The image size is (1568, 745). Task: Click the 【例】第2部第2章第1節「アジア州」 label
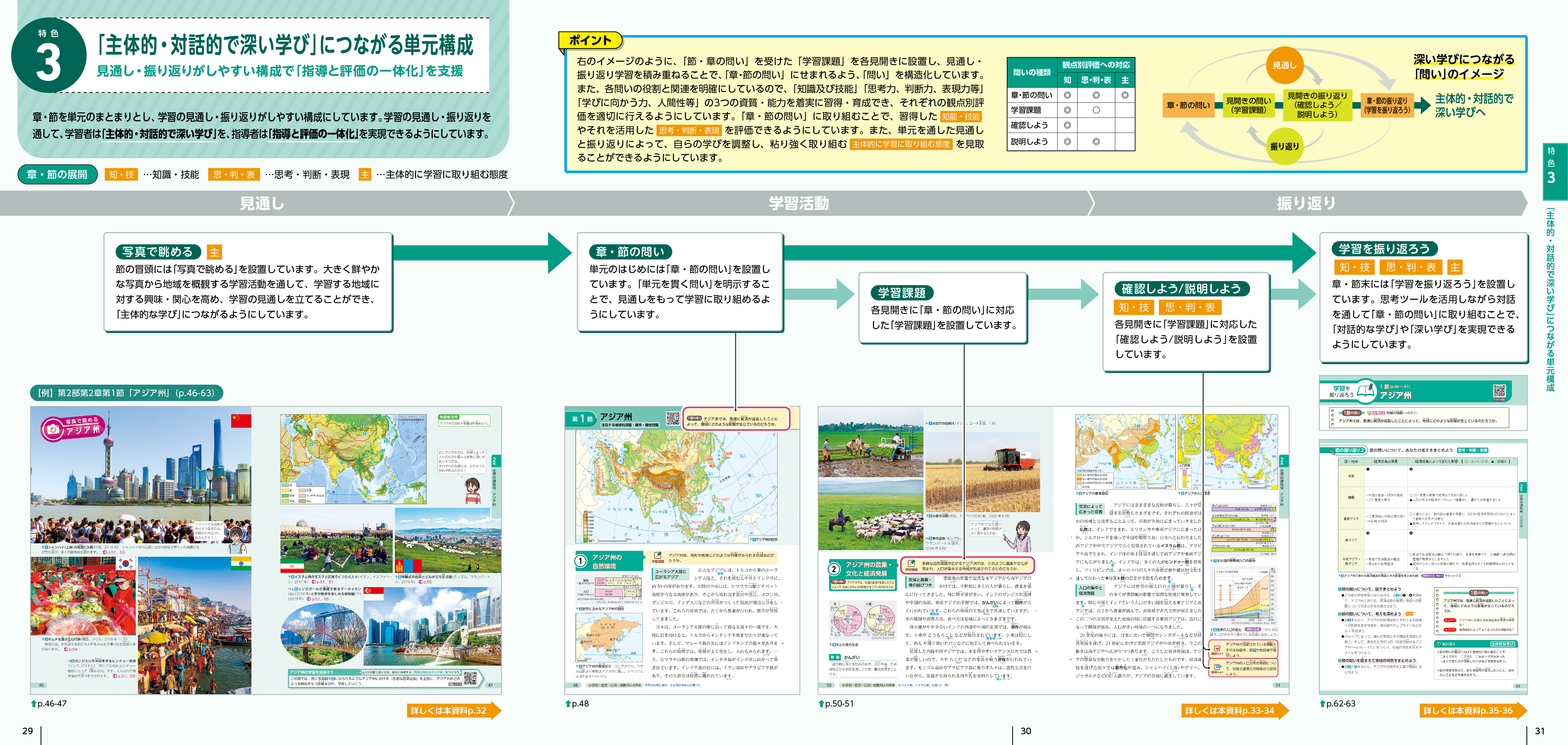(x=126, y=393)
